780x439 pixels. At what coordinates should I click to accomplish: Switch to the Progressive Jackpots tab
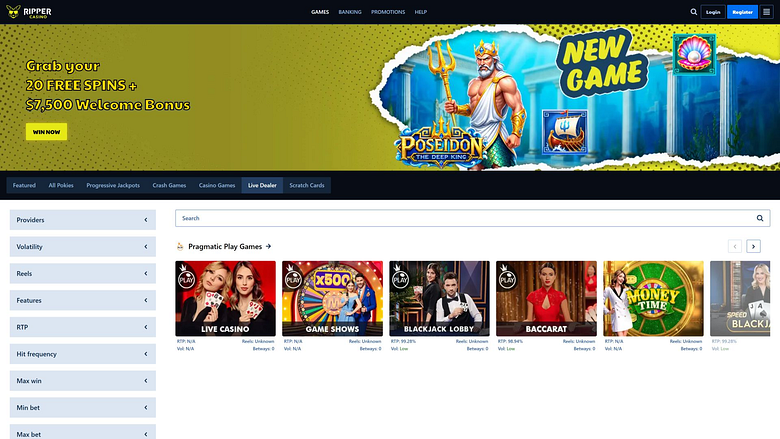tap(113, 185)
